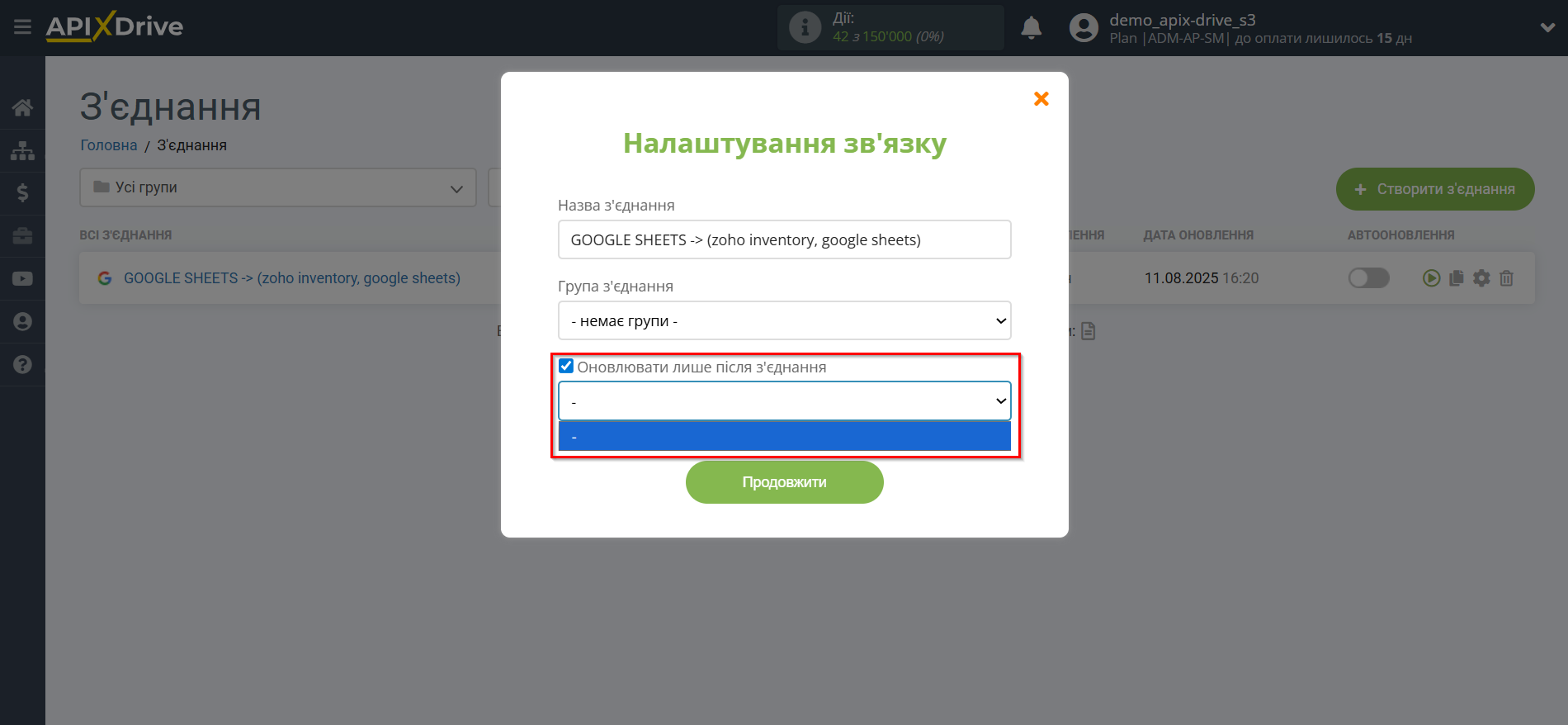Open the connections sitemap sidebar icon

[x=22, y=150]
